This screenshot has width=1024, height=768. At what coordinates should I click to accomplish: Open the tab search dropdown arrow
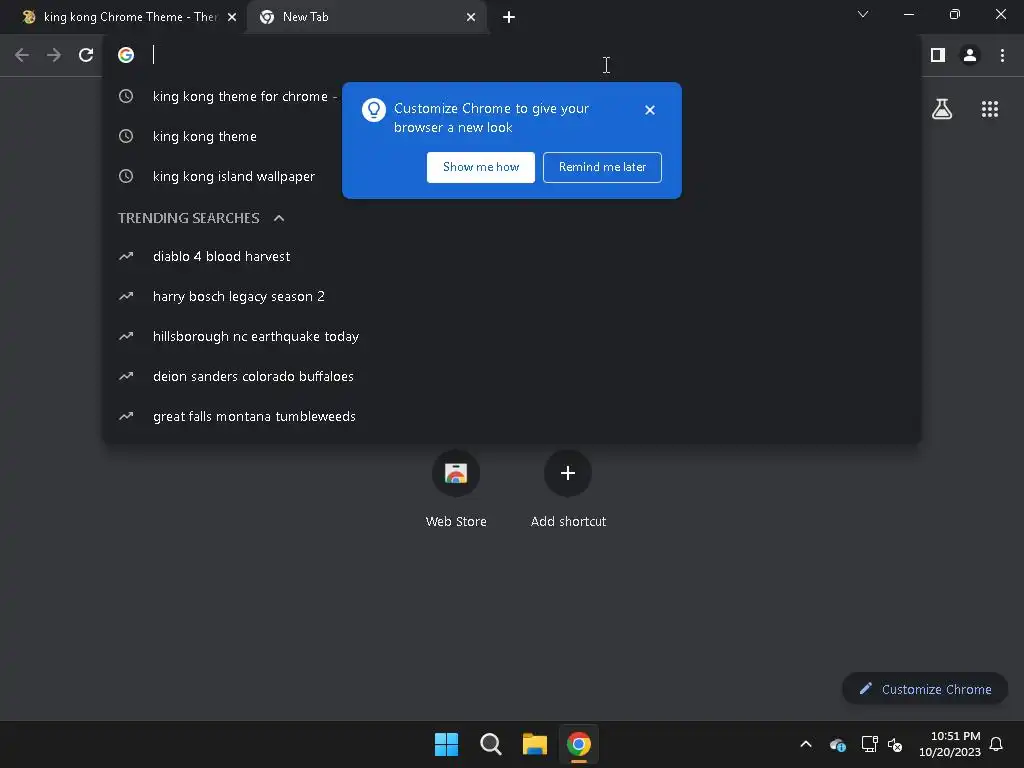863,14
